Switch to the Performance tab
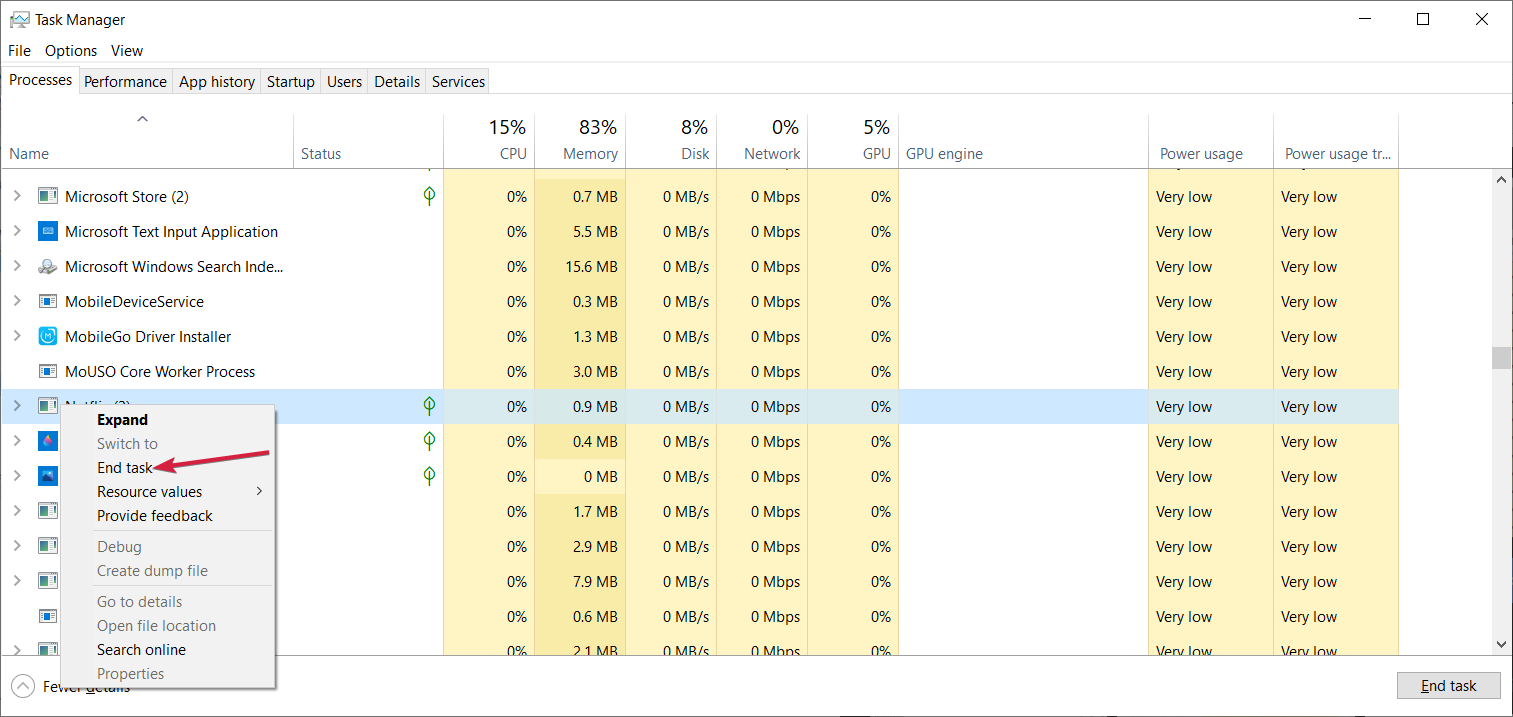 click(125, 82)
